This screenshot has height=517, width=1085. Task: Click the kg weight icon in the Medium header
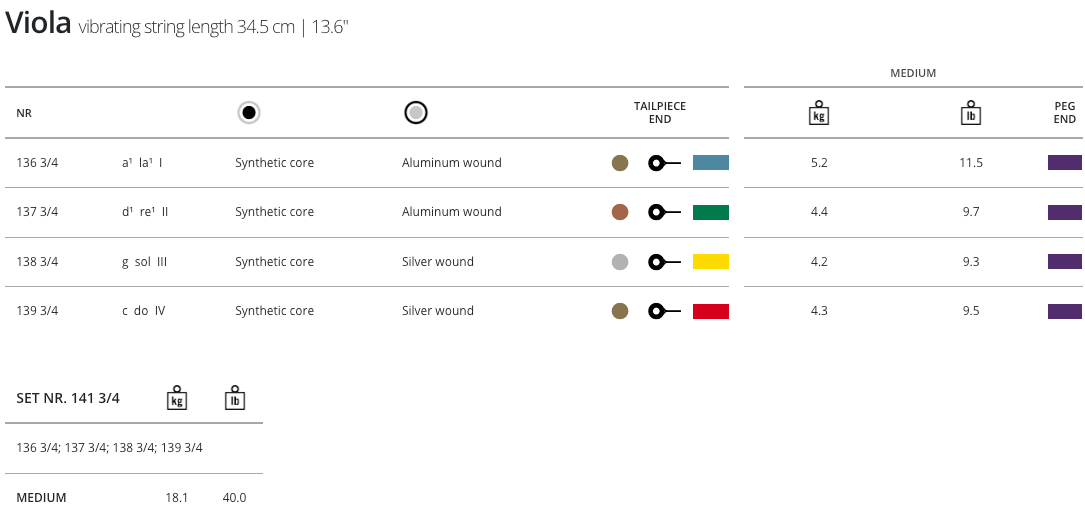tap(819, 113)
